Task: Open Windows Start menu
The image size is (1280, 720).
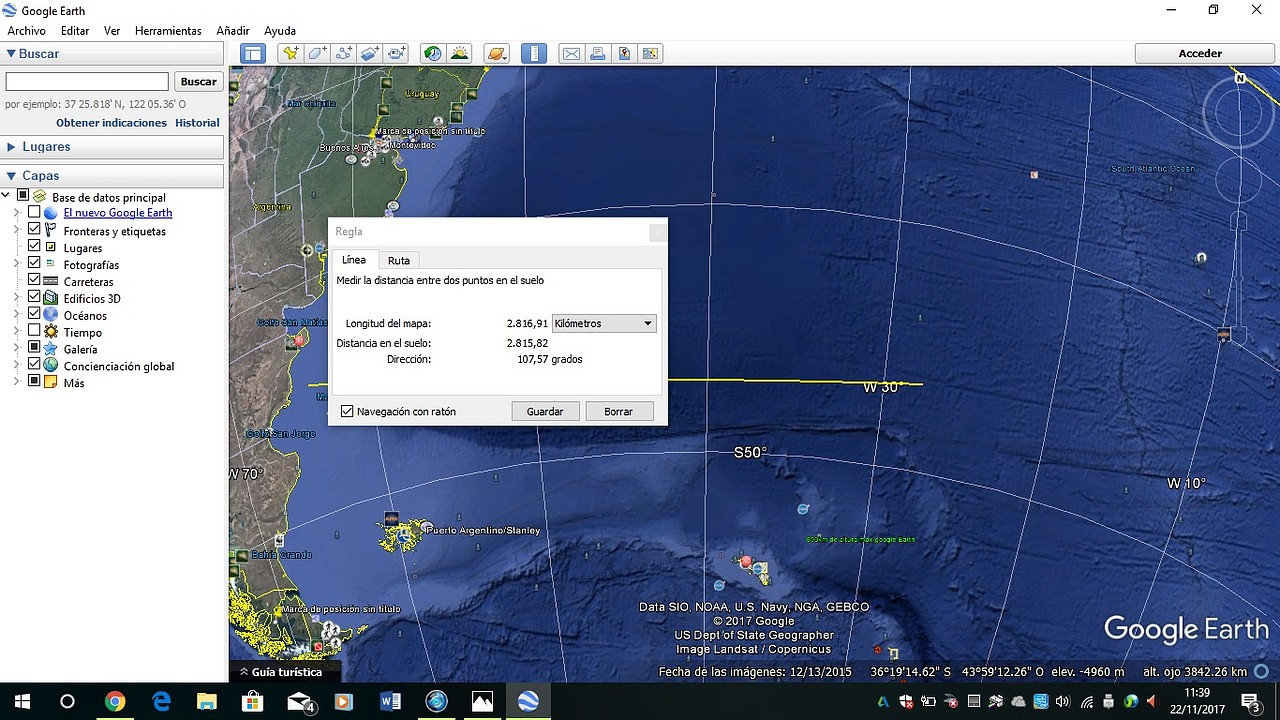Action: [x=22, y=701]
